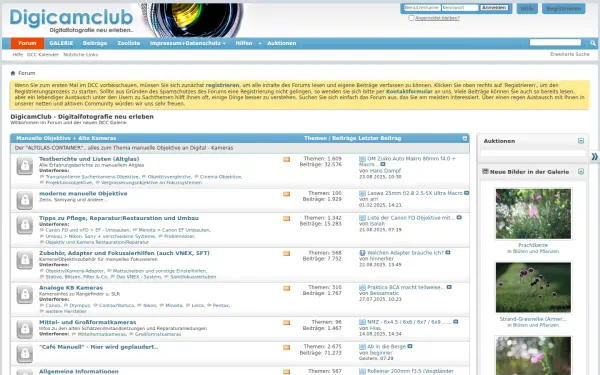Select the Forum tab

pyautogui.click(x=27, y=43)
